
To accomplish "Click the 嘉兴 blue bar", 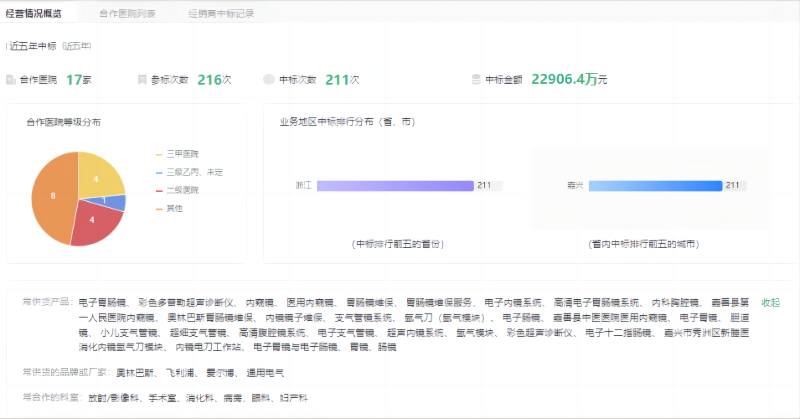I will click(x=656, y=186).
